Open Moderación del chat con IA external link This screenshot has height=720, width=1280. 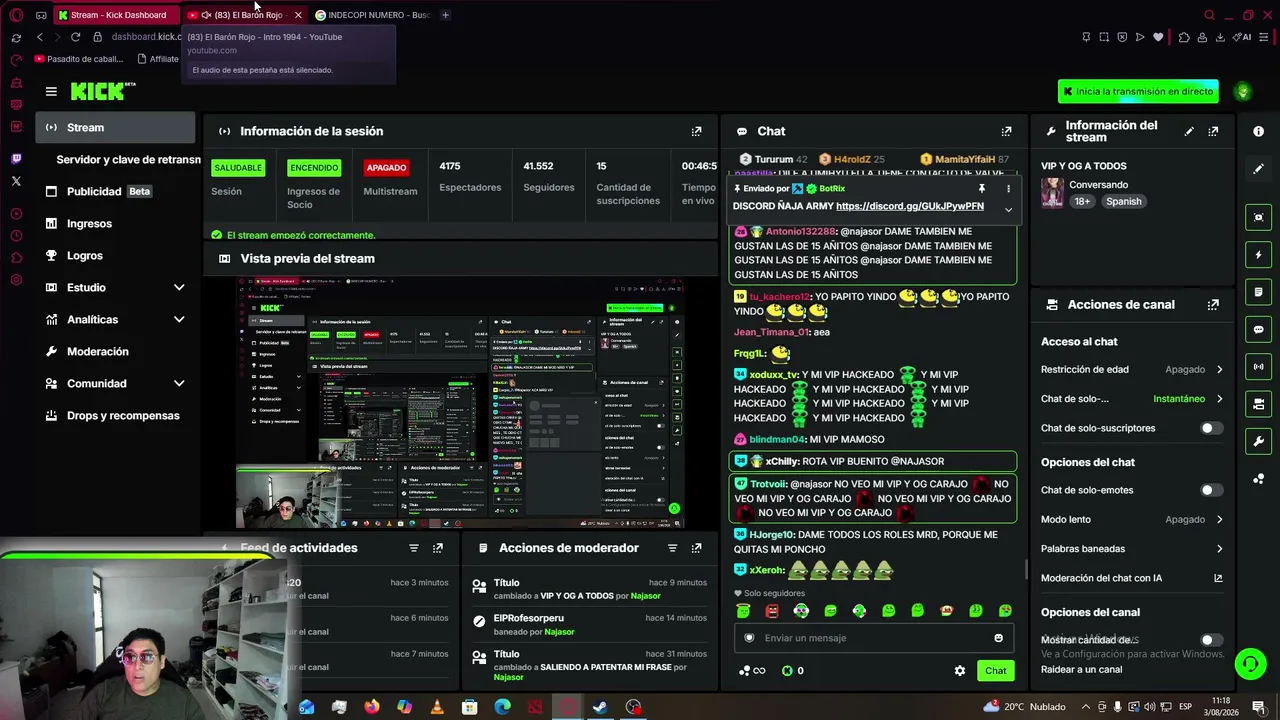click(x=1218, y=578)
